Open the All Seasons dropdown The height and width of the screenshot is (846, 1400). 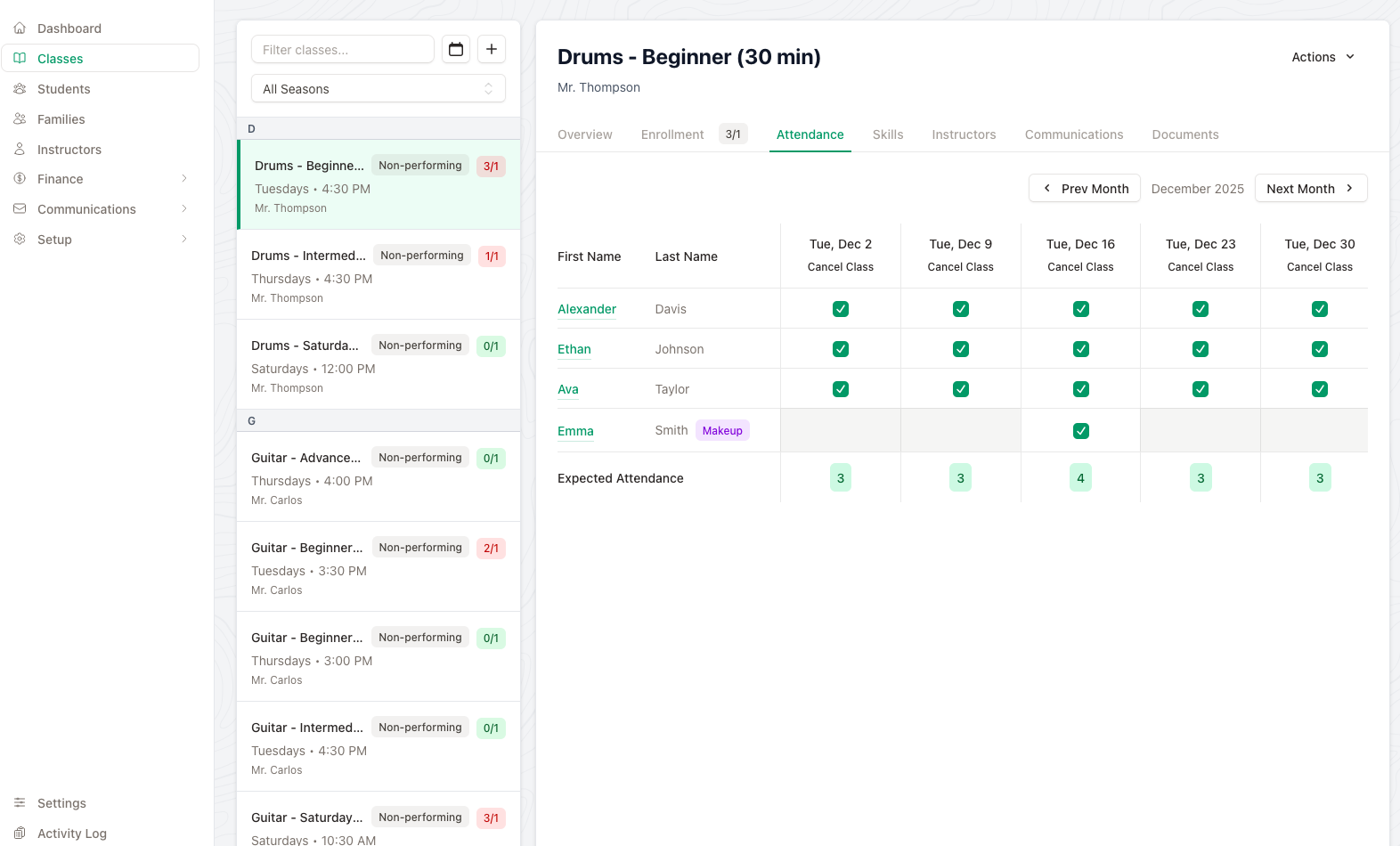(378, 89)
